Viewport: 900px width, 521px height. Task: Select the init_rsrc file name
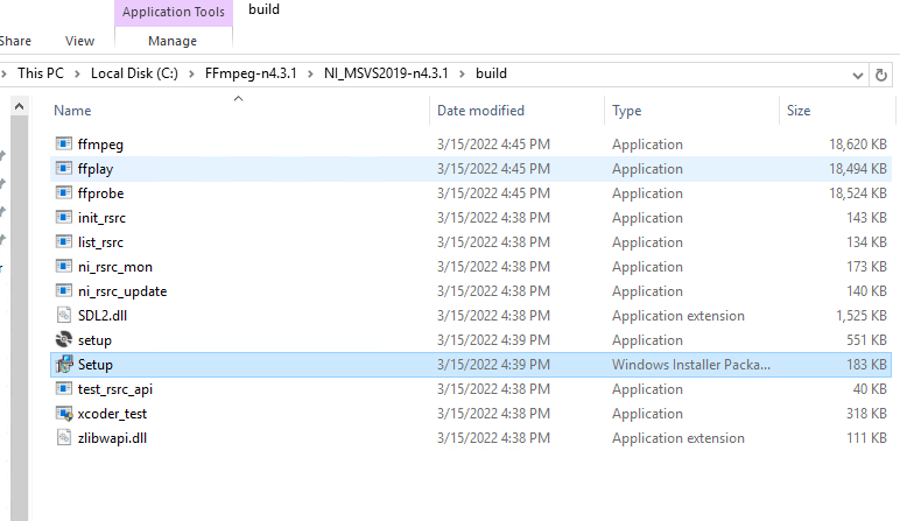(x=102, y=218)
